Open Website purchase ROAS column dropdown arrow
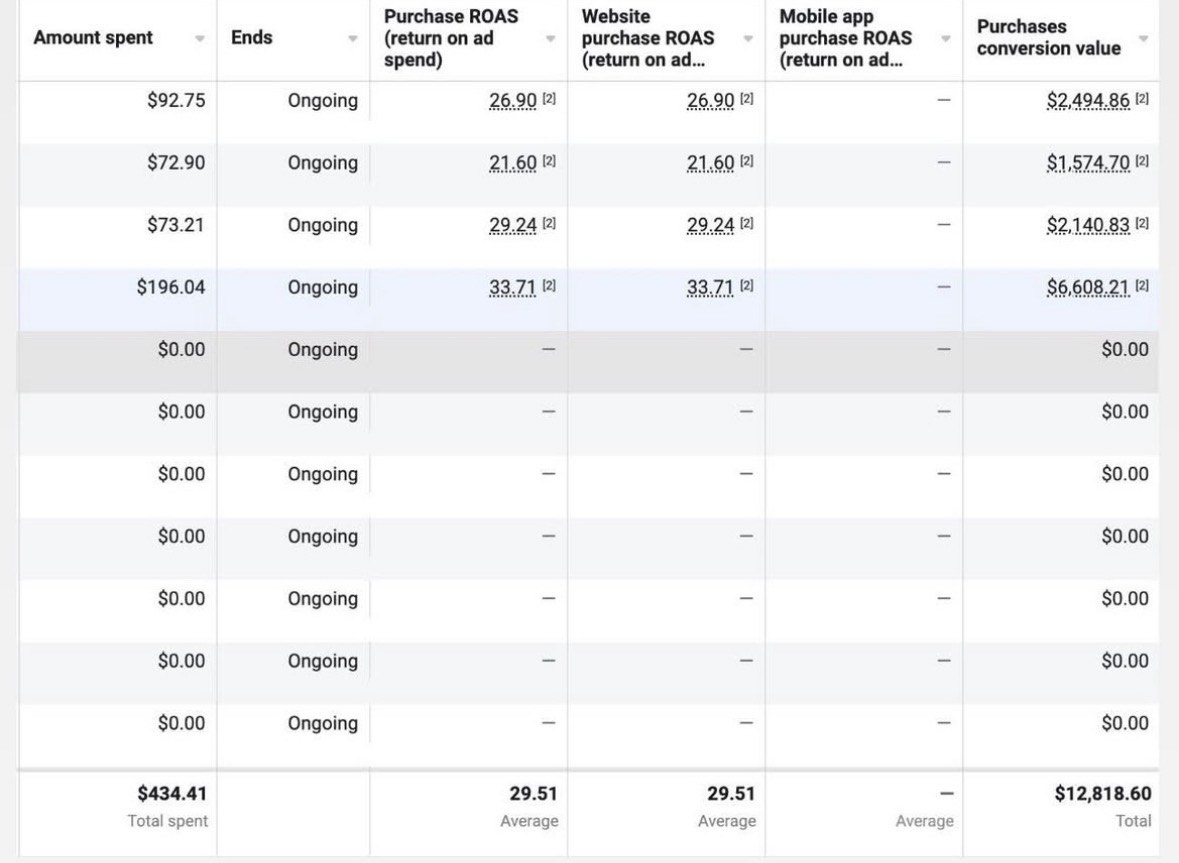Viewport: 1179px width, 863px height. point(748,39)
